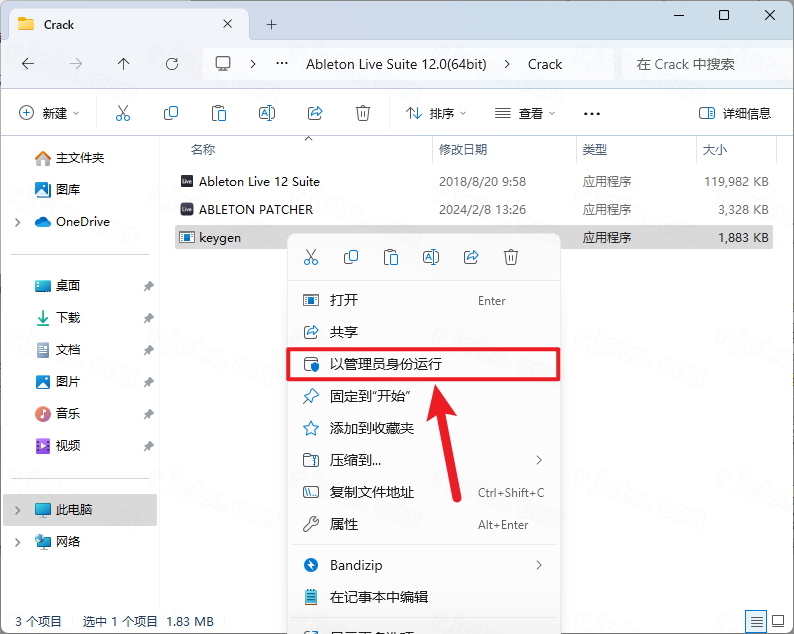Click the Rename icon in the context menu
Viewport: 794px width, 634px height.
tap(431, 257)
